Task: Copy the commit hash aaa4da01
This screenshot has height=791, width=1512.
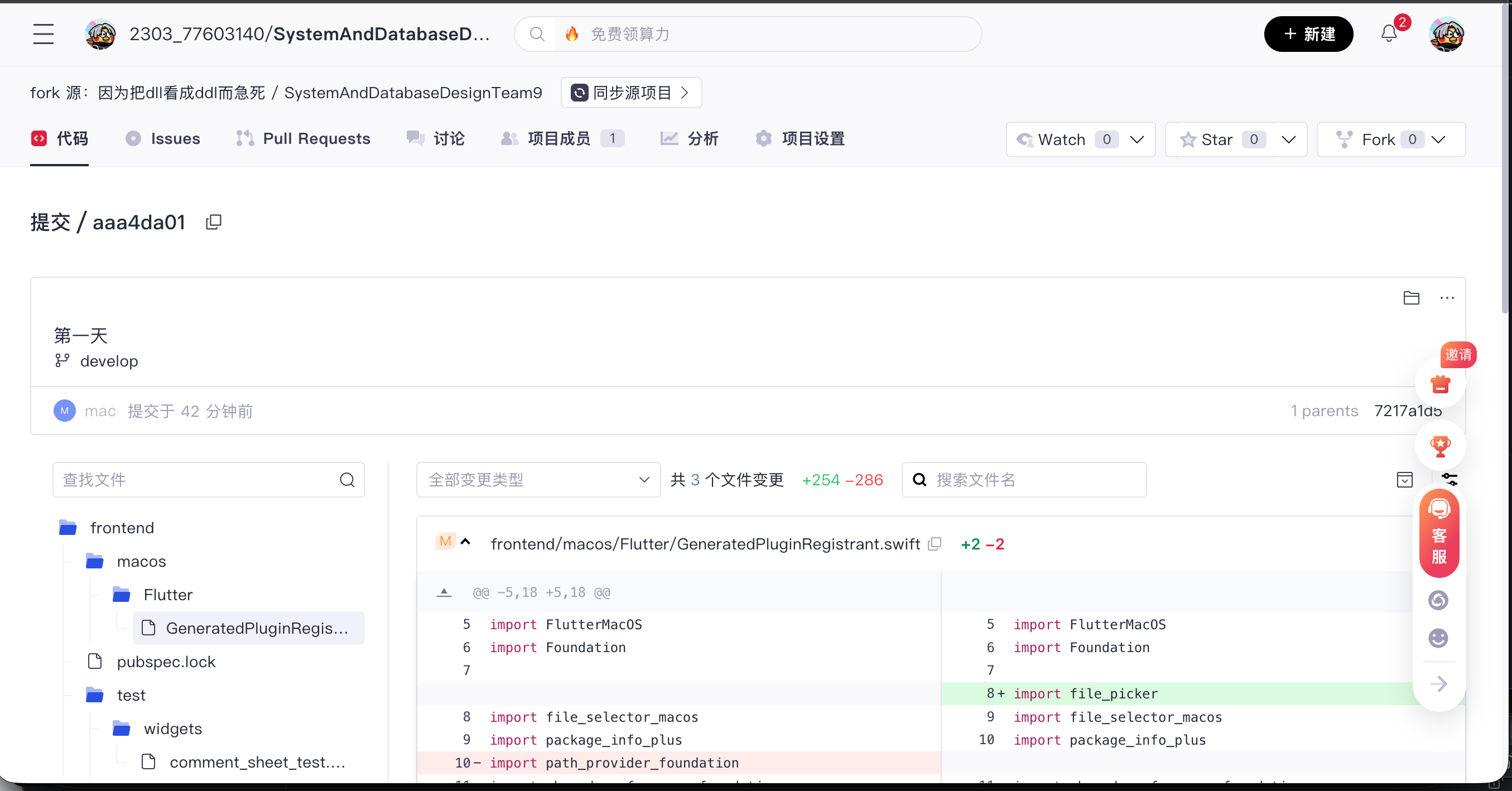Action: pos(214,223)
